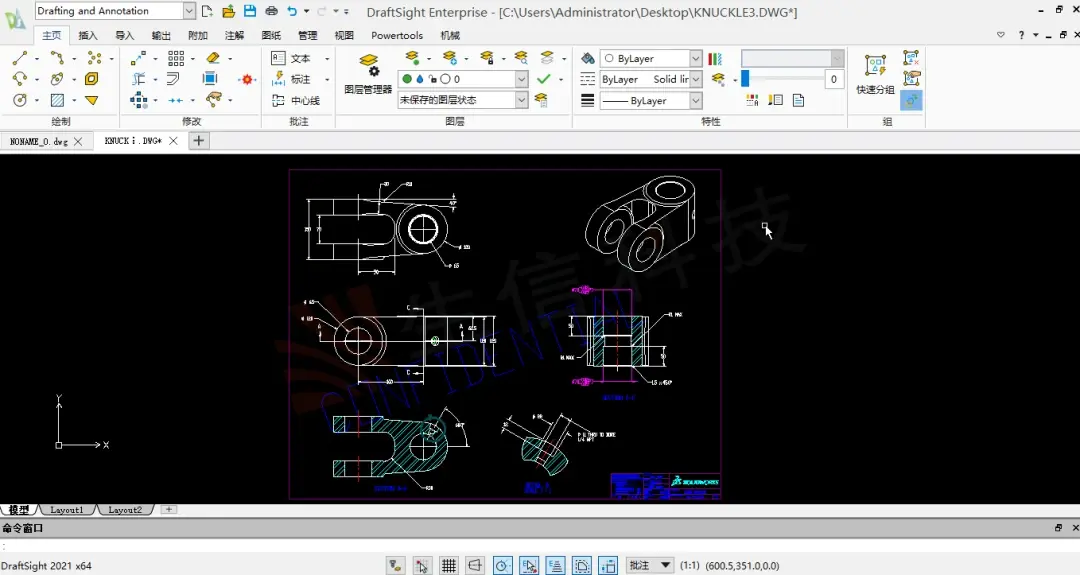Expand the Text (文本) dropdown arrow
Image resolution: width=1080 pixels, height=575 pixels.
[x=326, y=59]
